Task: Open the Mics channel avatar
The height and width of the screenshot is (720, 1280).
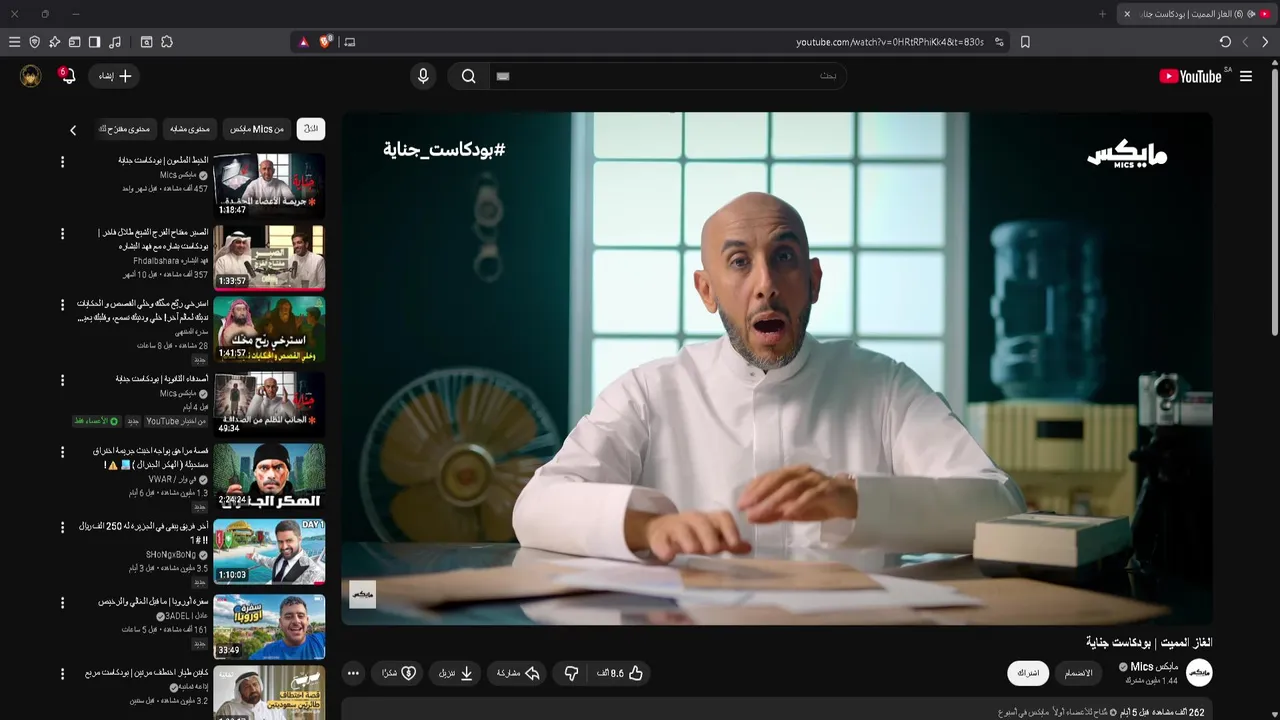Action: (1199, 673)
